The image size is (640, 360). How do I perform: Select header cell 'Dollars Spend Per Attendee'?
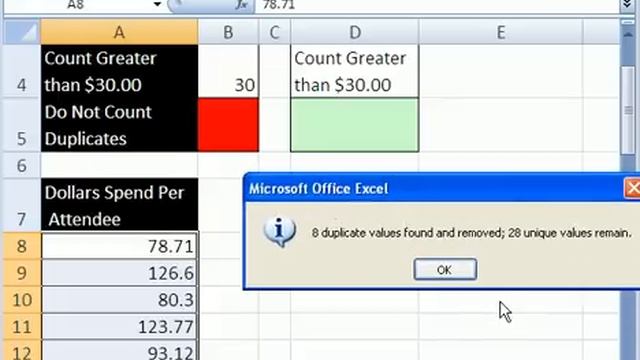point(119,205)
